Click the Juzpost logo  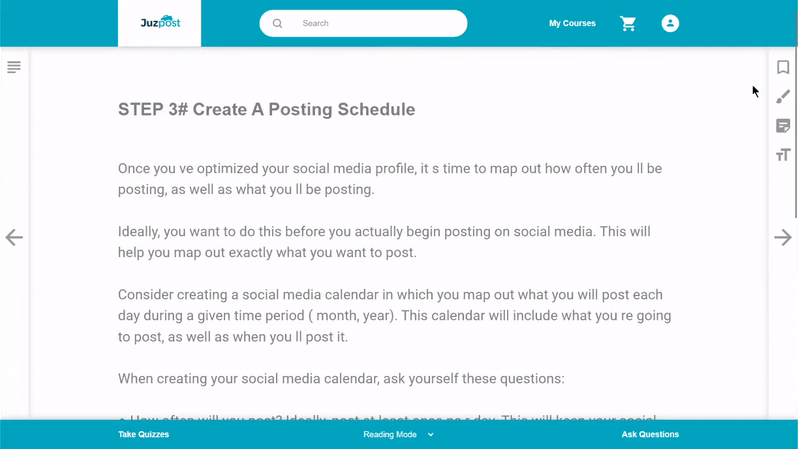(160, 22)
